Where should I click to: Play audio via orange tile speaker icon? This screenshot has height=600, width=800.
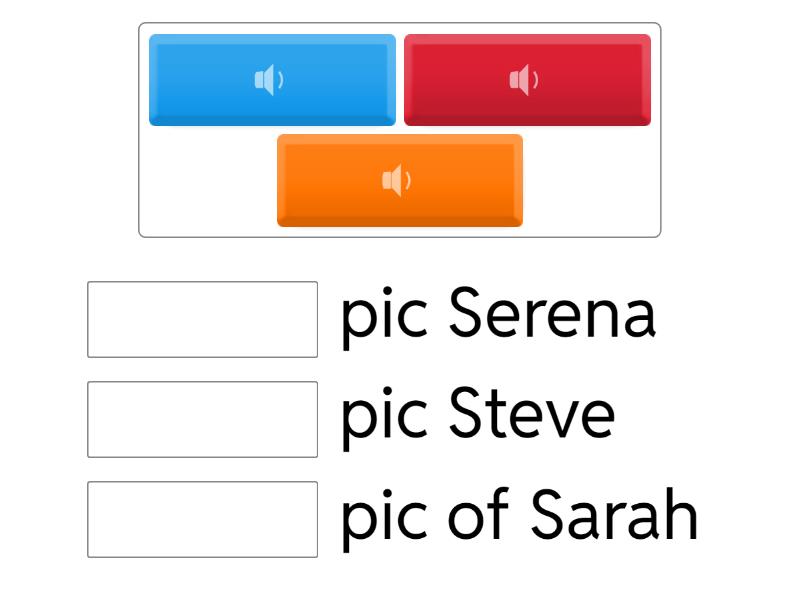click(x=396, y=181)
